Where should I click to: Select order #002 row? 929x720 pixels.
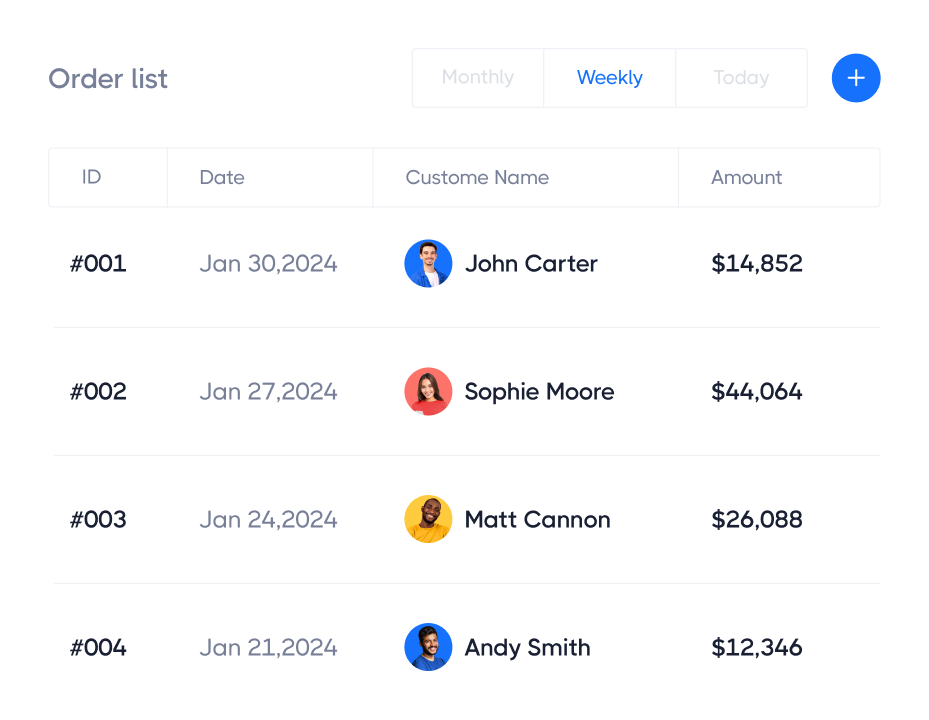pos(98,391)
